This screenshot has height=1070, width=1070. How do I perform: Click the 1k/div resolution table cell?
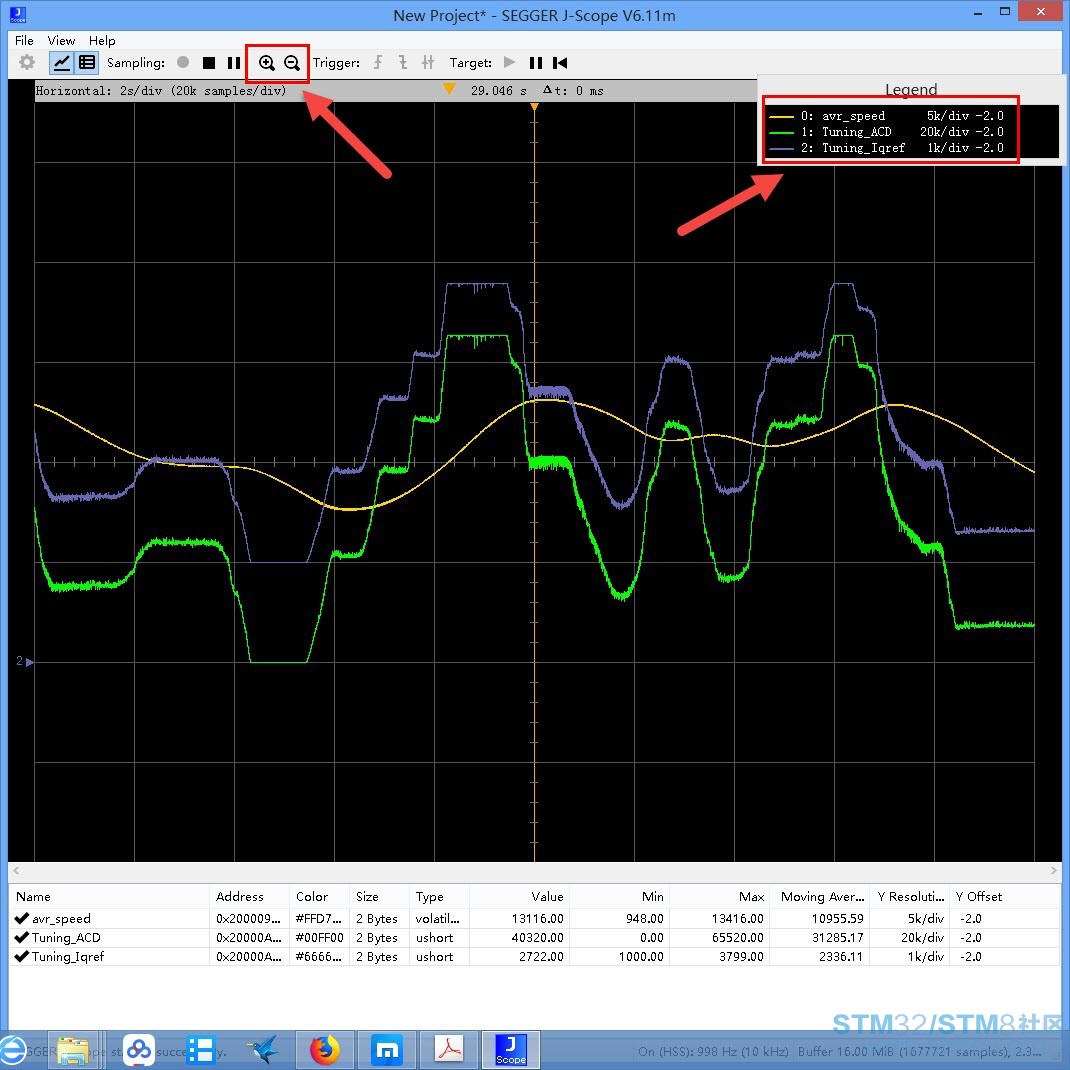(909, 956)
